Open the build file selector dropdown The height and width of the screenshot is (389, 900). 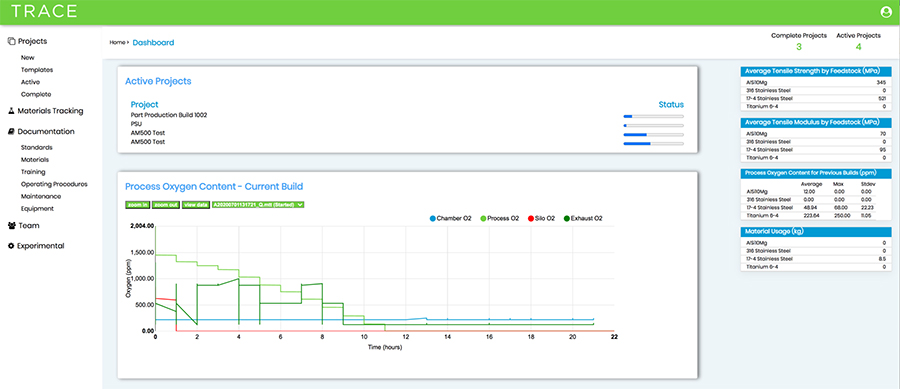click(x=258, y=204)
